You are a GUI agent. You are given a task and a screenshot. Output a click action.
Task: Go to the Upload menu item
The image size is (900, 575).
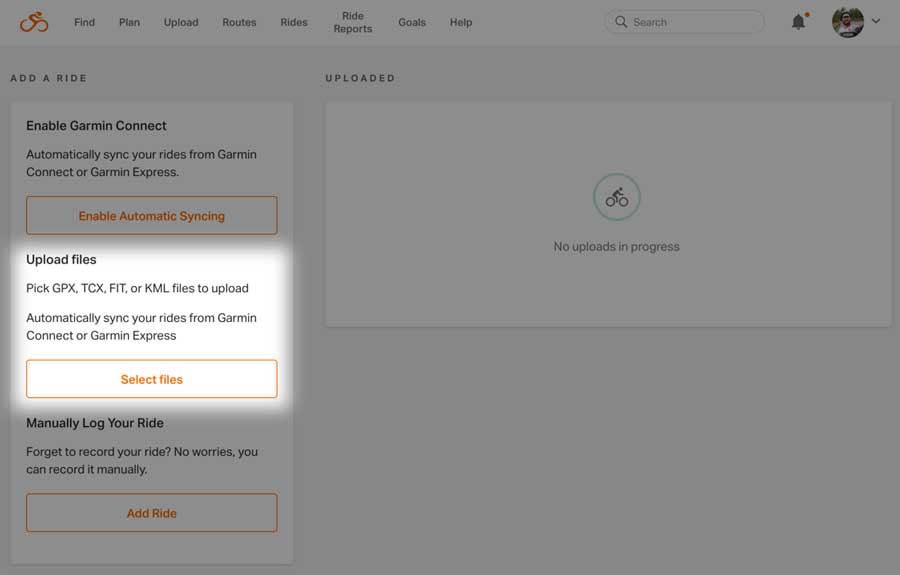181,22
